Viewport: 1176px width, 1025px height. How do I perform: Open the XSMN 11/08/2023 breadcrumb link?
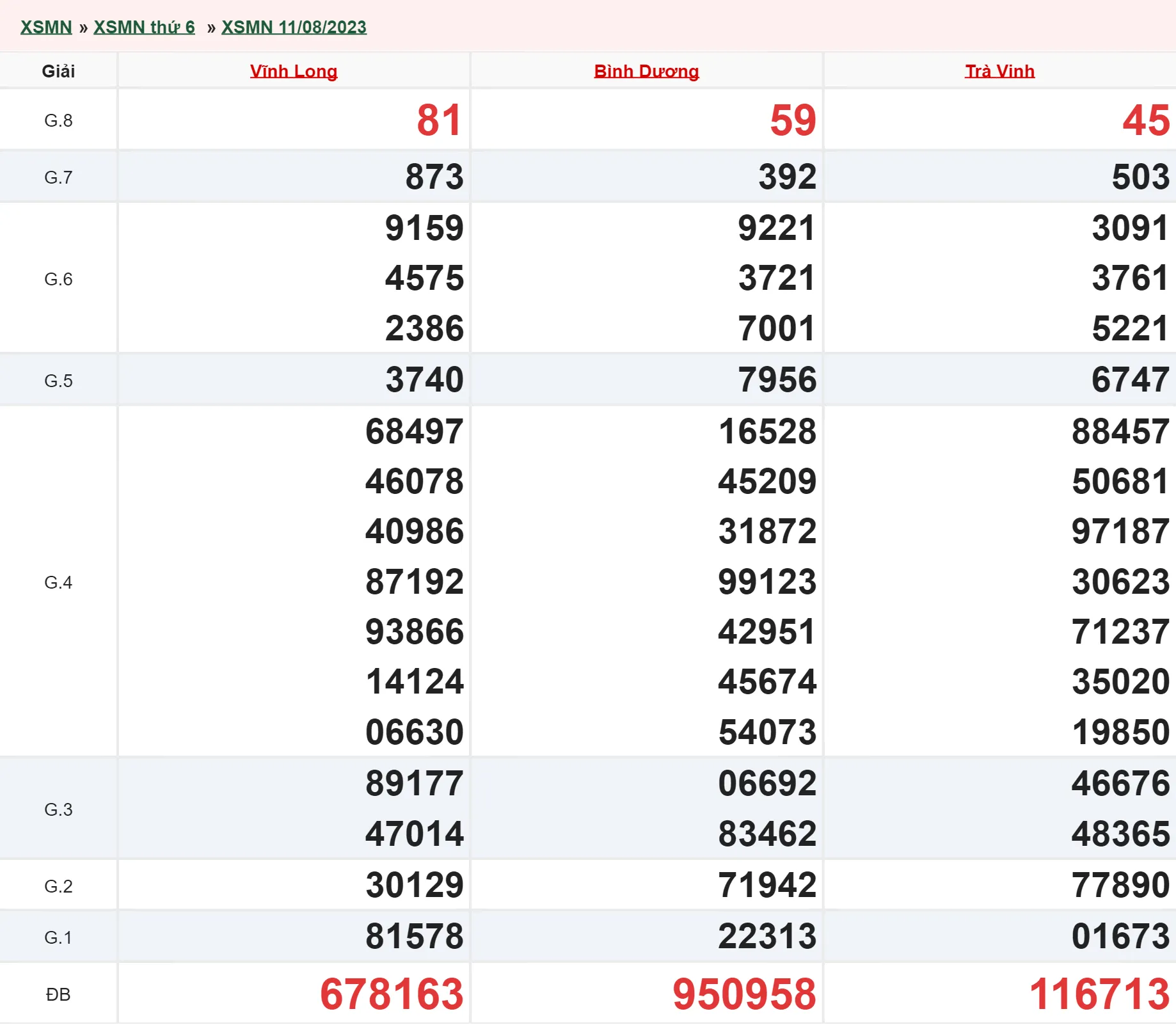(x=294, y=28)
